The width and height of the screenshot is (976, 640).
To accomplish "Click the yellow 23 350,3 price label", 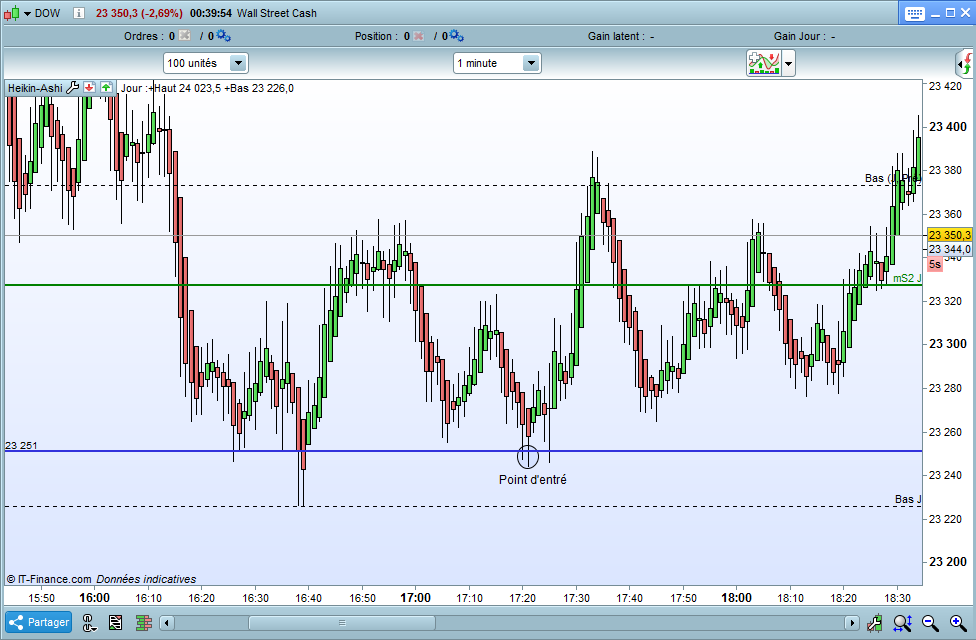I will (x=949, y=235).
